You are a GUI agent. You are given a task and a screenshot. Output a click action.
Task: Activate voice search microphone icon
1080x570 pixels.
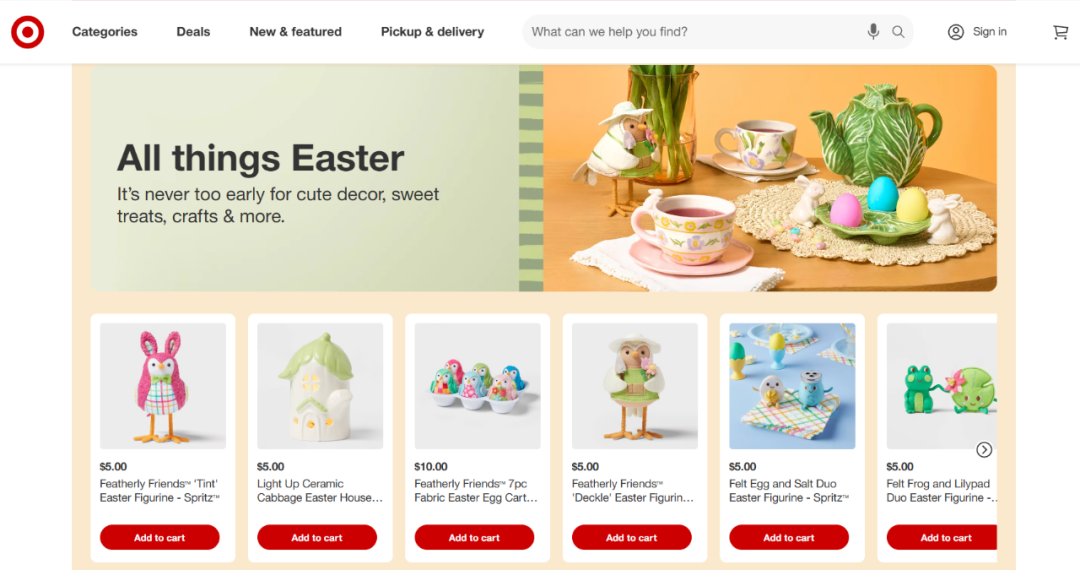873,32
